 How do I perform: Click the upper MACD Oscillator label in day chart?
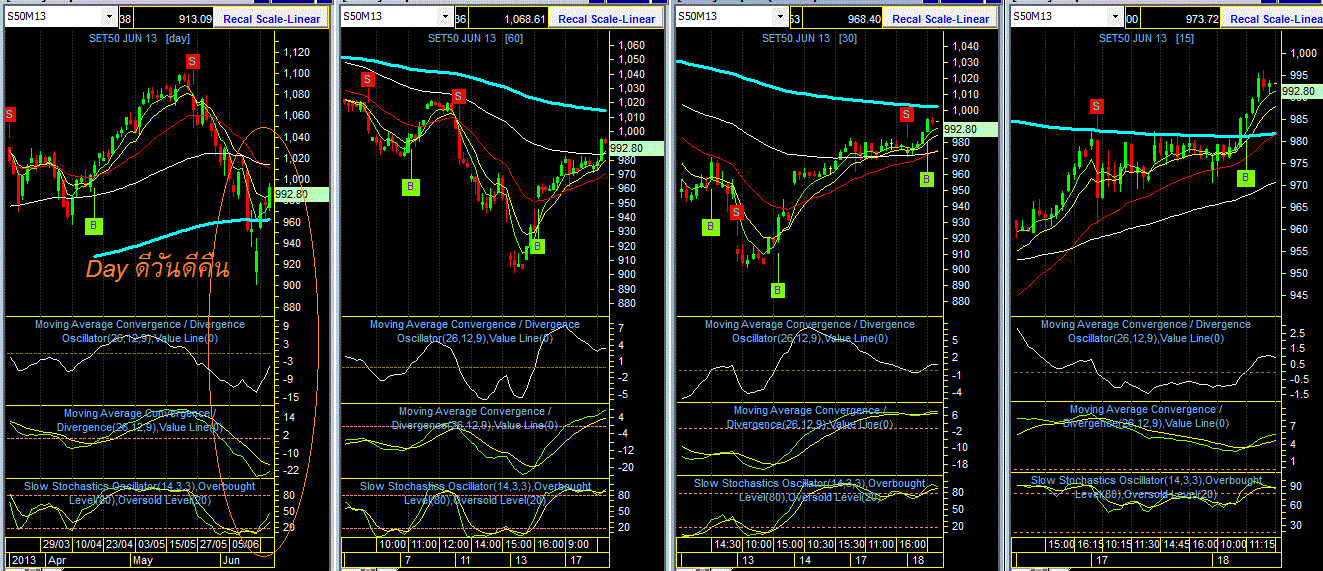(x=139, y=331)
